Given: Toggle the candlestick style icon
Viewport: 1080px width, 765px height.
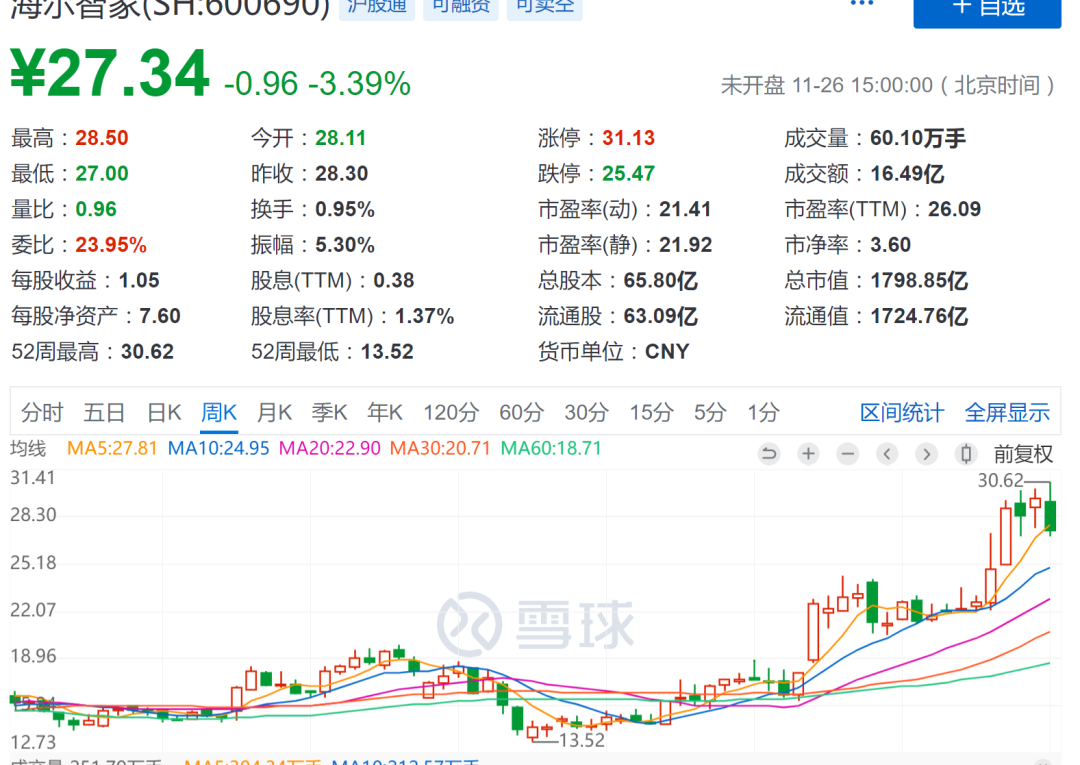Looking at the screenshot, I should click(966, 454).
